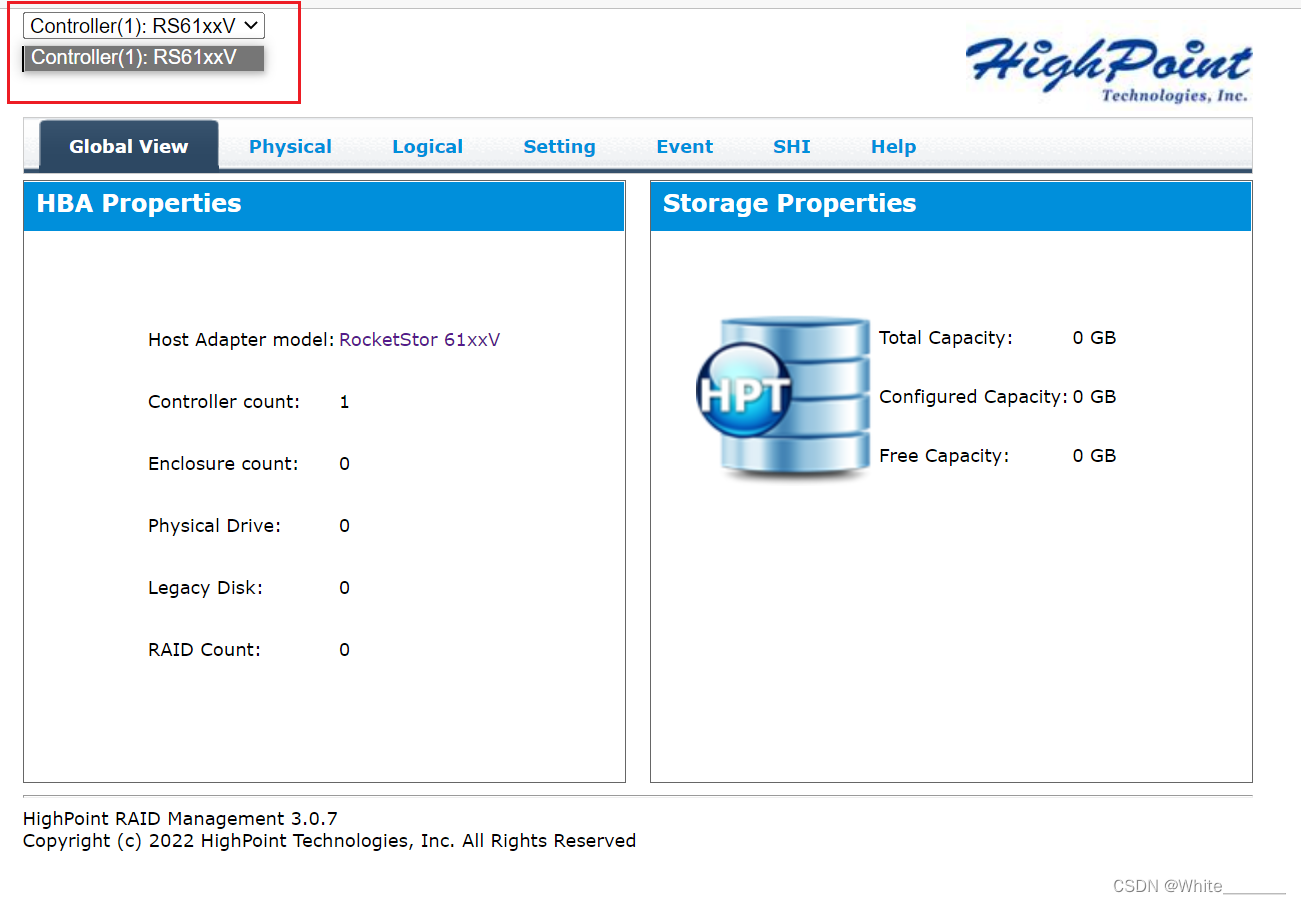Image resolution: width=1301 pixels, height=904 pixels.
Task: Click the Legacy Disk label
Action: click(205, 588)
